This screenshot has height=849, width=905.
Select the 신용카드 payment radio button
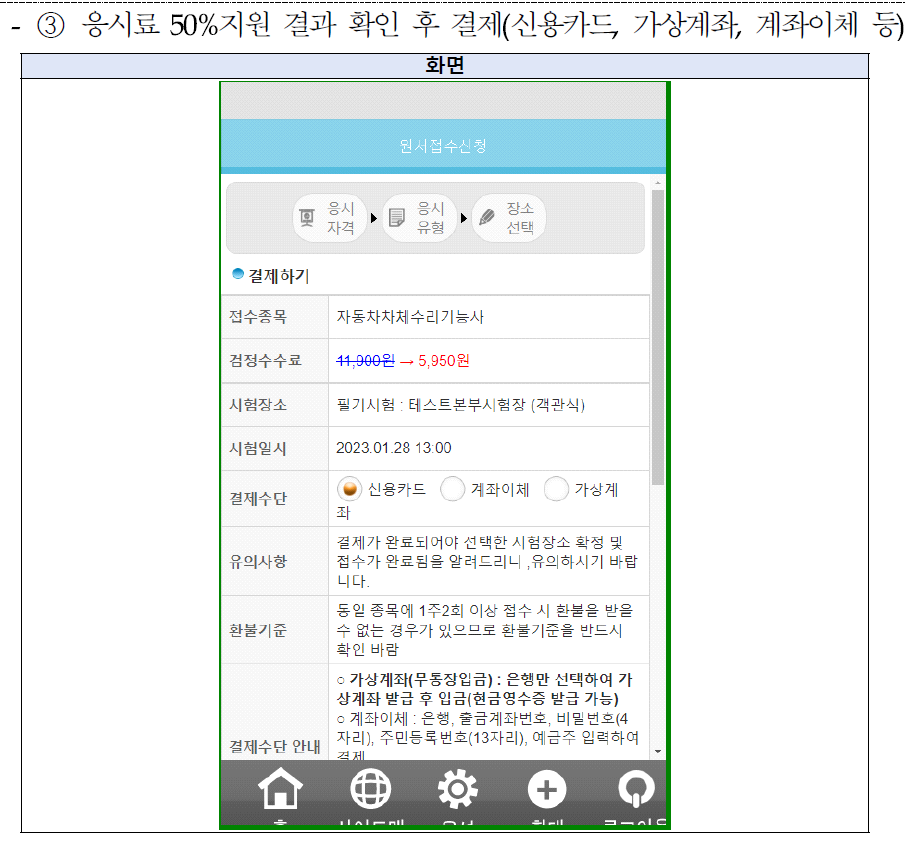(x=350, y=488)
